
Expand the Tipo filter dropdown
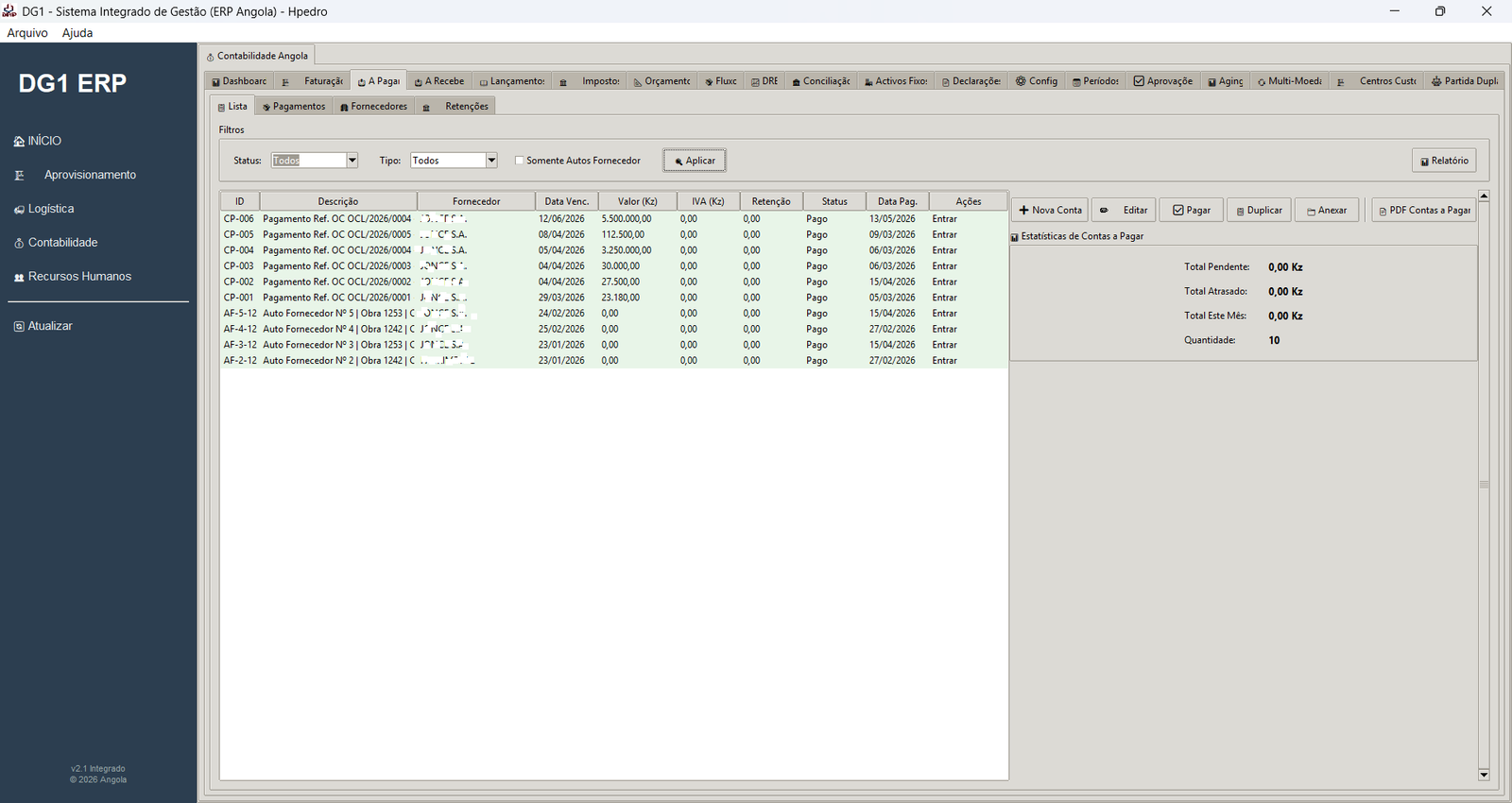pos(491,161)
